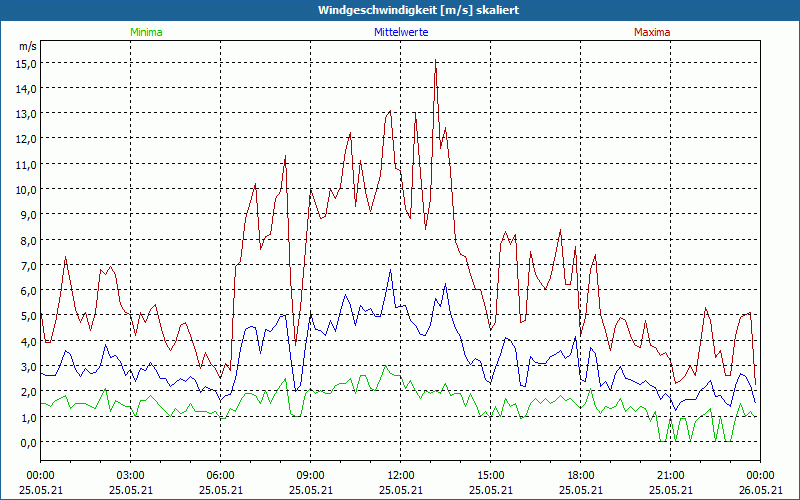The image size is (800, 500).
Task: Click the 09:00 time axis label
Action: point(311,476)
